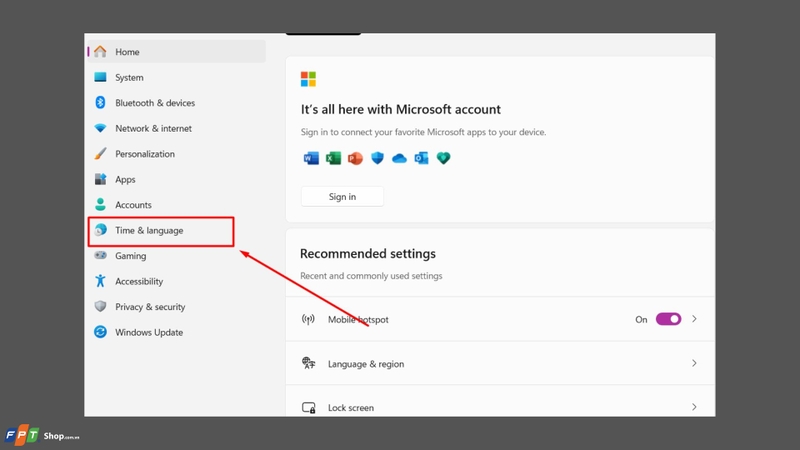Viewport: 800px width, 450px height.
Task: Click the Apps icon in sidebar
Action: tap(101, 179)
